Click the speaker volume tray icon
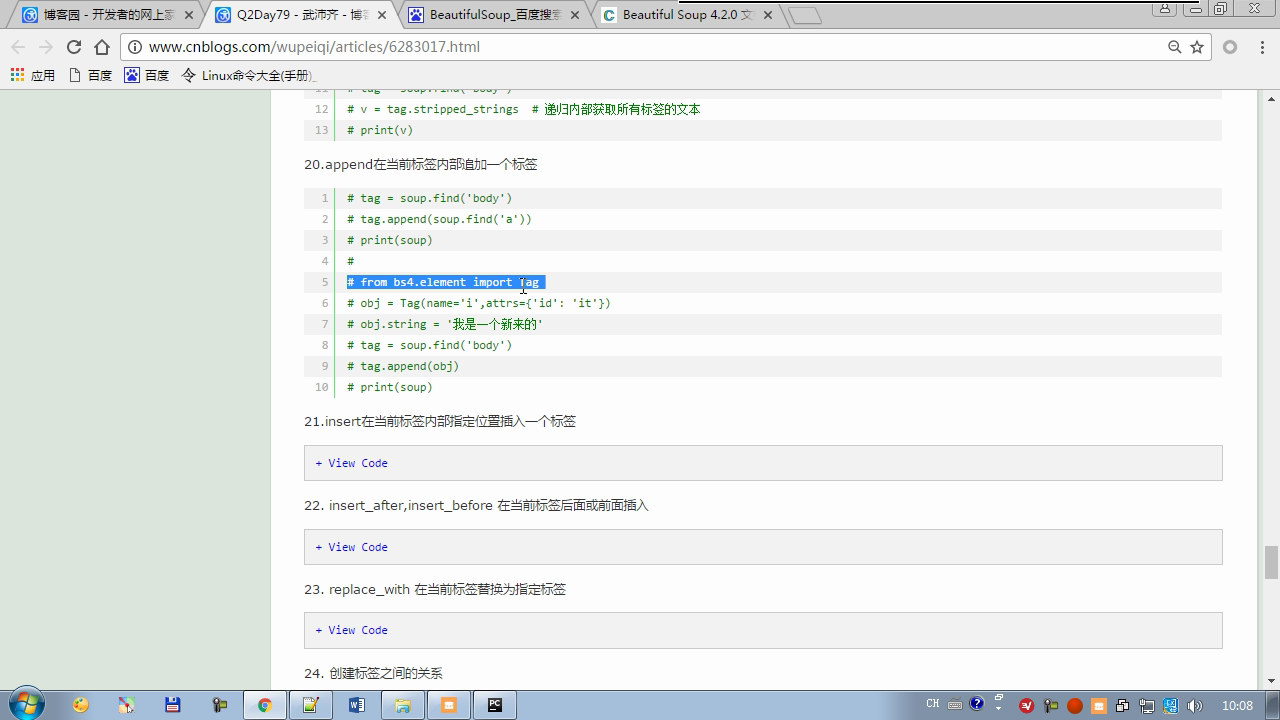Screen dimensions: 1280x720 (x=1194, y=705)
